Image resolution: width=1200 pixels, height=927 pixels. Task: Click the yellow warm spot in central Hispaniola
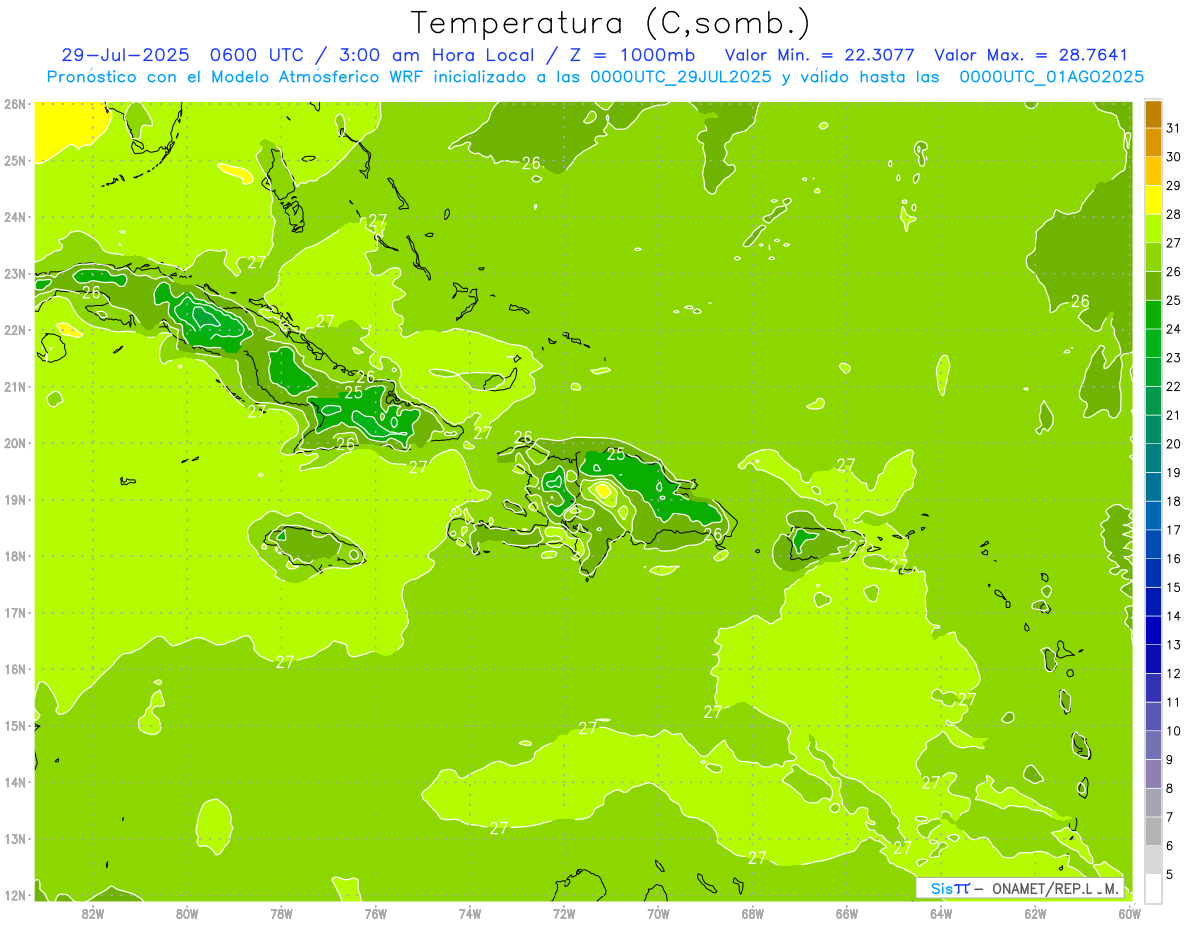tap(602, 491)
